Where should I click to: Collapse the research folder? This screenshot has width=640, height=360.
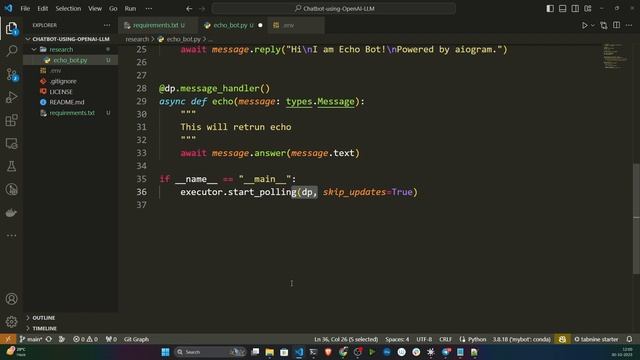click(x=71, y=49)
